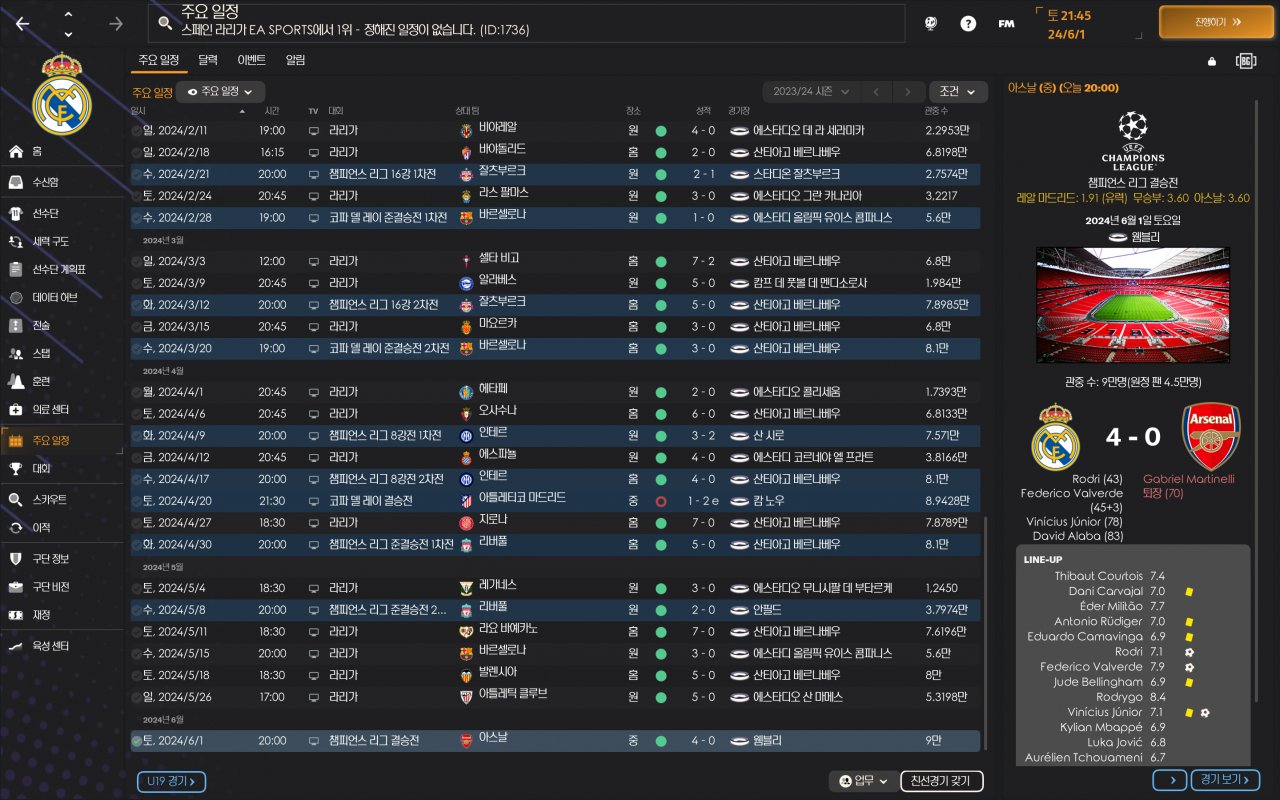Toggle the lock icon below the continue button
The image size is (1280, 800).
(x=1212, y=62)
